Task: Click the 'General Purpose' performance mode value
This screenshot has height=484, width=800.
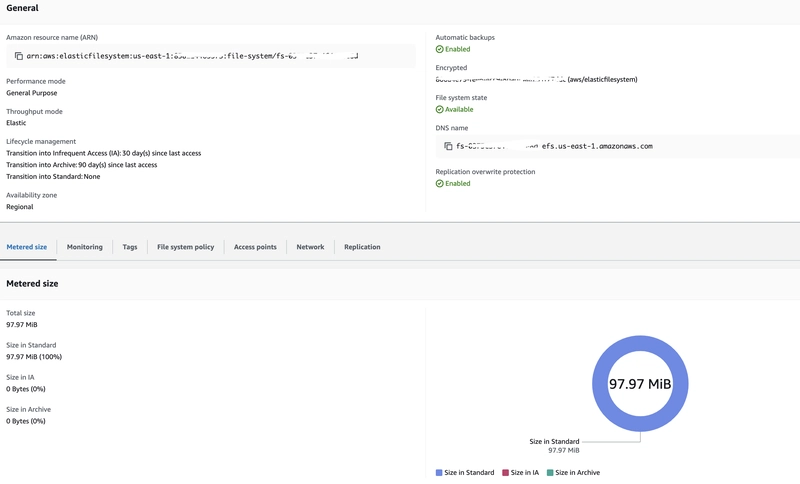Action: pos(32,93)
